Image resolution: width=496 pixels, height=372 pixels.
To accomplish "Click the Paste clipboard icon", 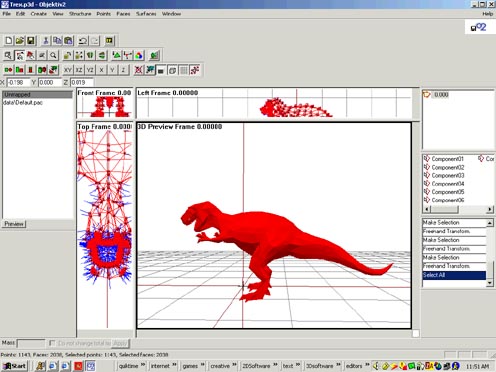I will point(68,41).
